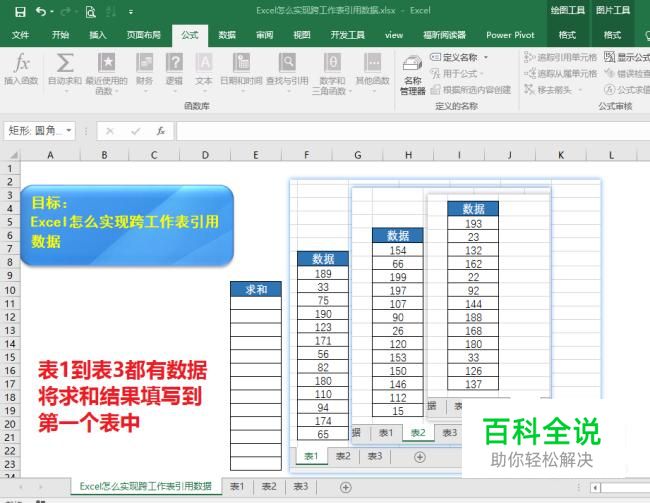The height and width of the screenshot is (503, 650).
Task: Click inside the formula bar input
Action: click(x=413, y=131)
